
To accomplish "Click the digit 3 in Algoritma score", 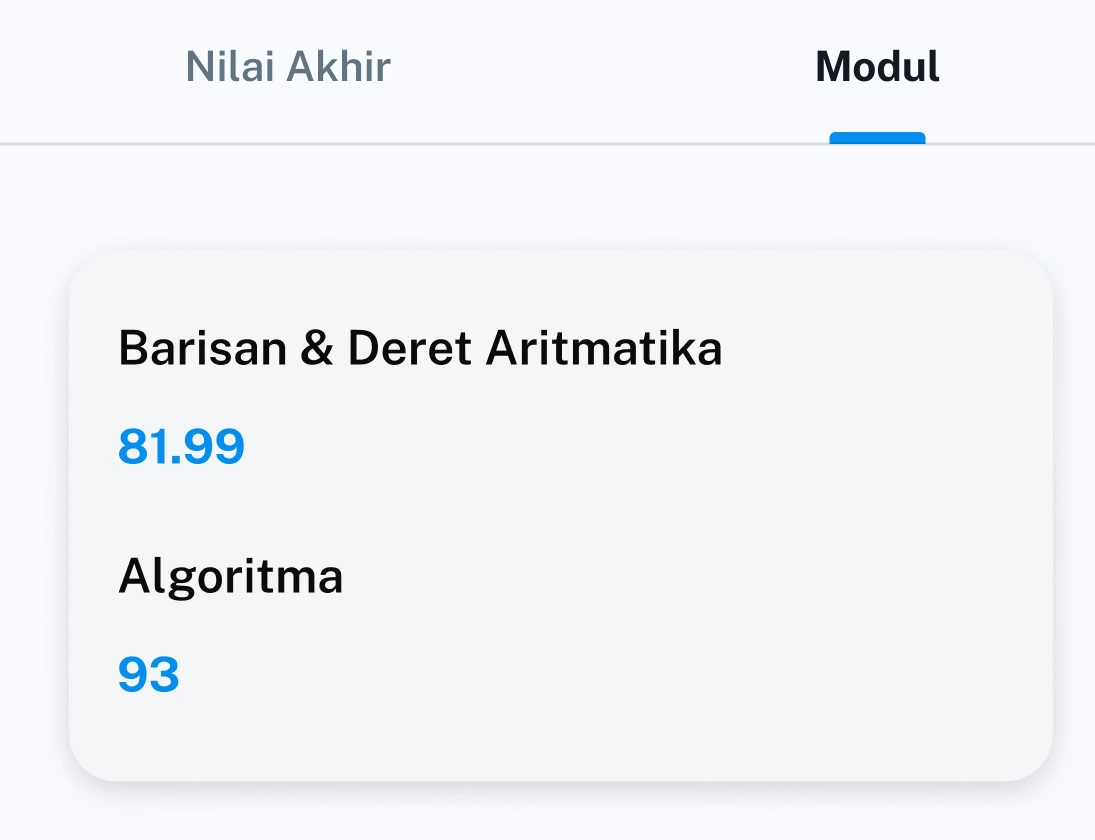I will coord(165,675).
